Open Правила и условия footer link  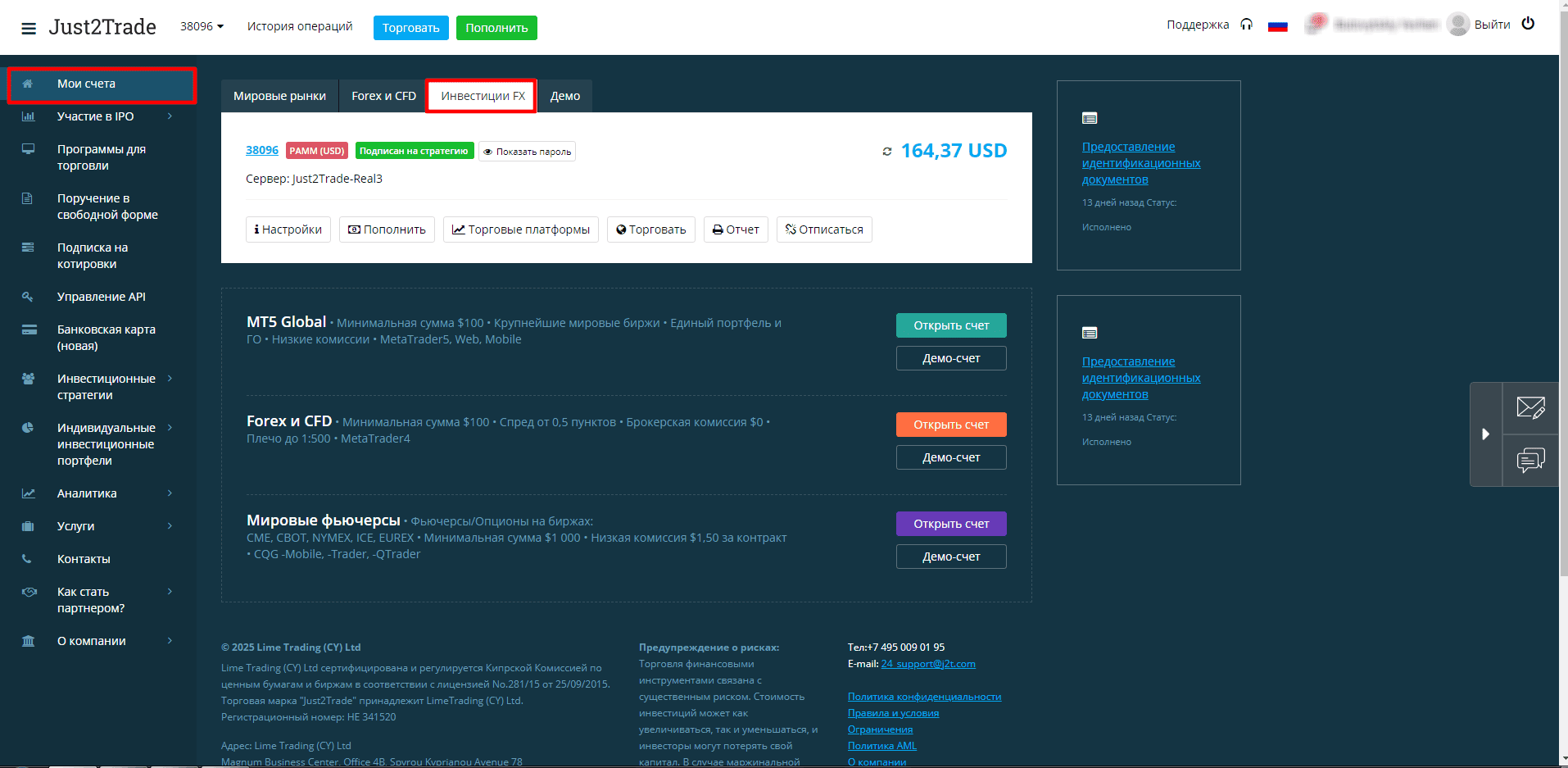click(893, 713)
